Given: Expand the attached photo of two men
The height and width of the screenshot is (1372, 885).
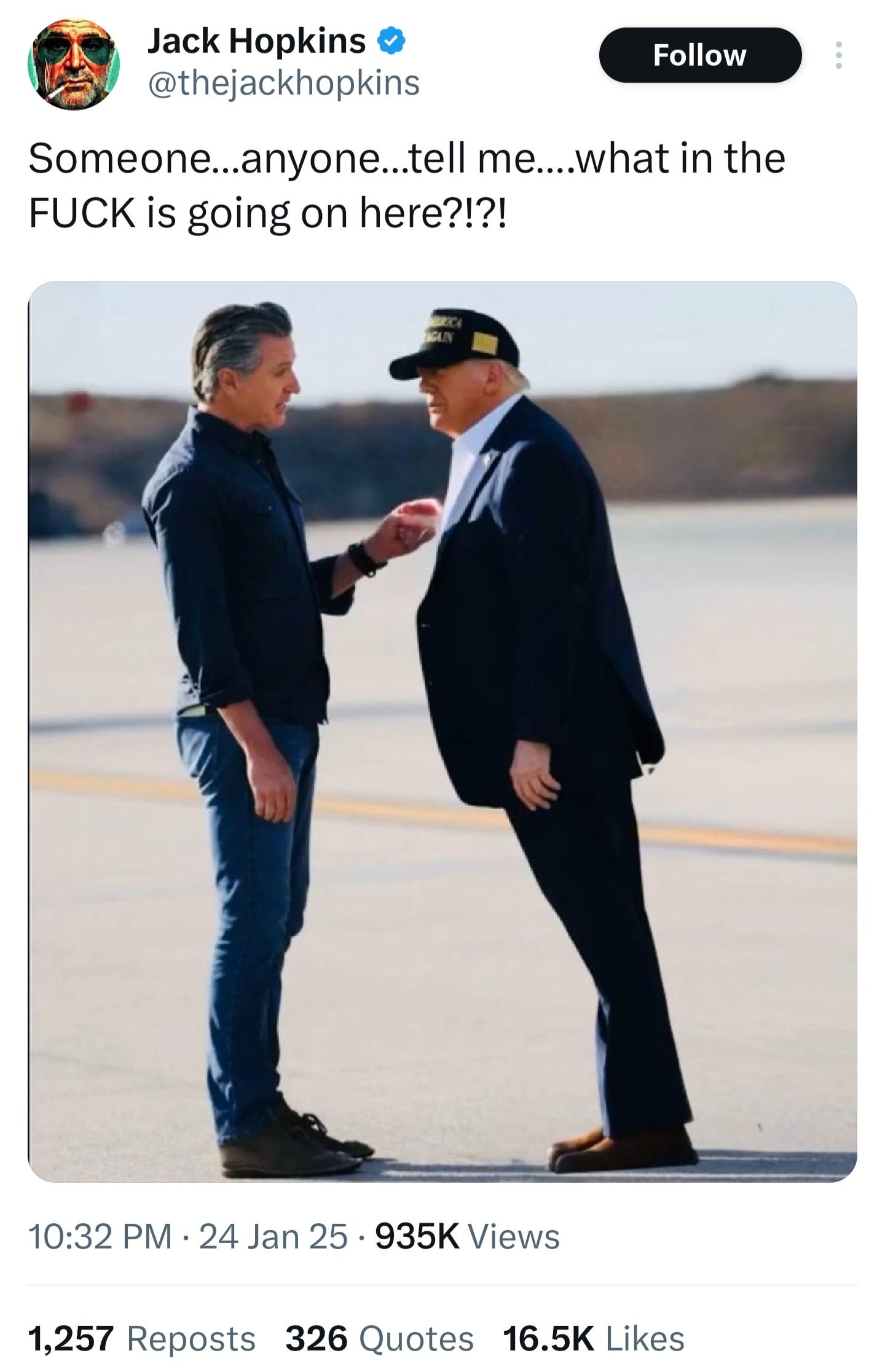Looking at the screenshot, I should click(x=442, y=731).
